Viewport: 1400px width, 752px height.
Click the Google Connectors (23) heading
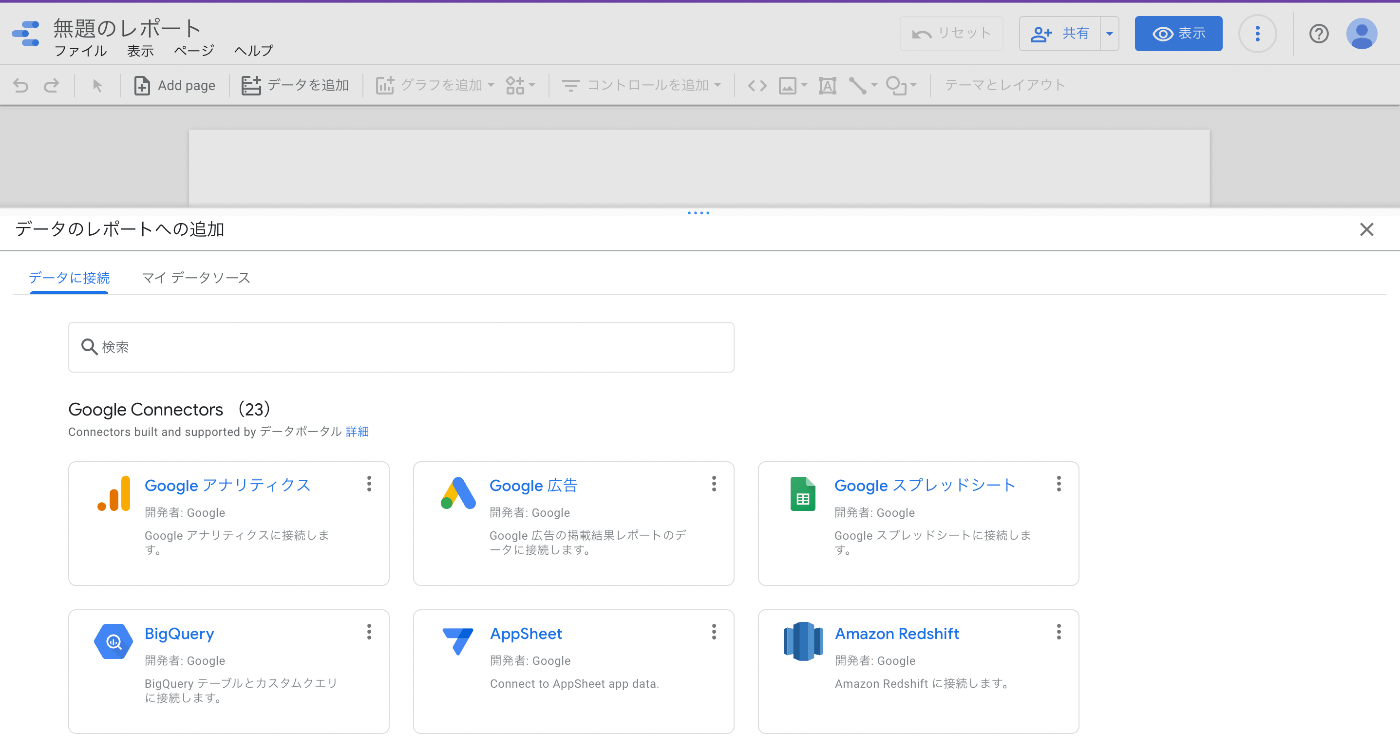click(171, 410)
